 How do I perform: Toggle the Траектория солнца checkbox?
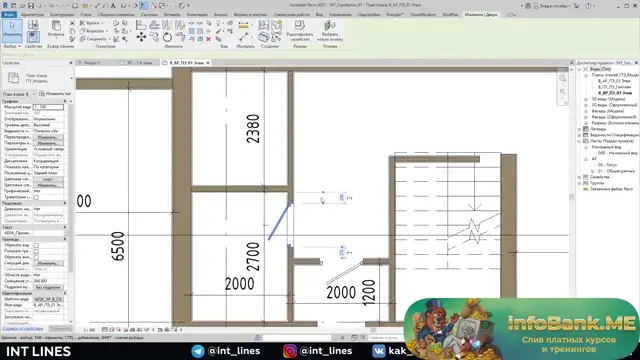pos(36,197)
